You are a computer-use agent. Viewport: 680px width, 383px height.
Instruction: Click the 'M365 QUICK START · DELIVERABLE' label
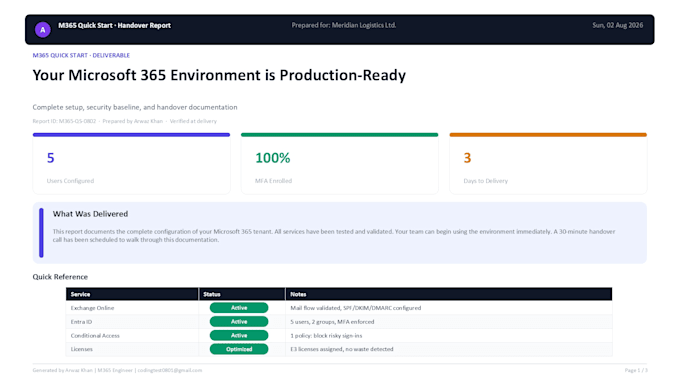point(81,55)
